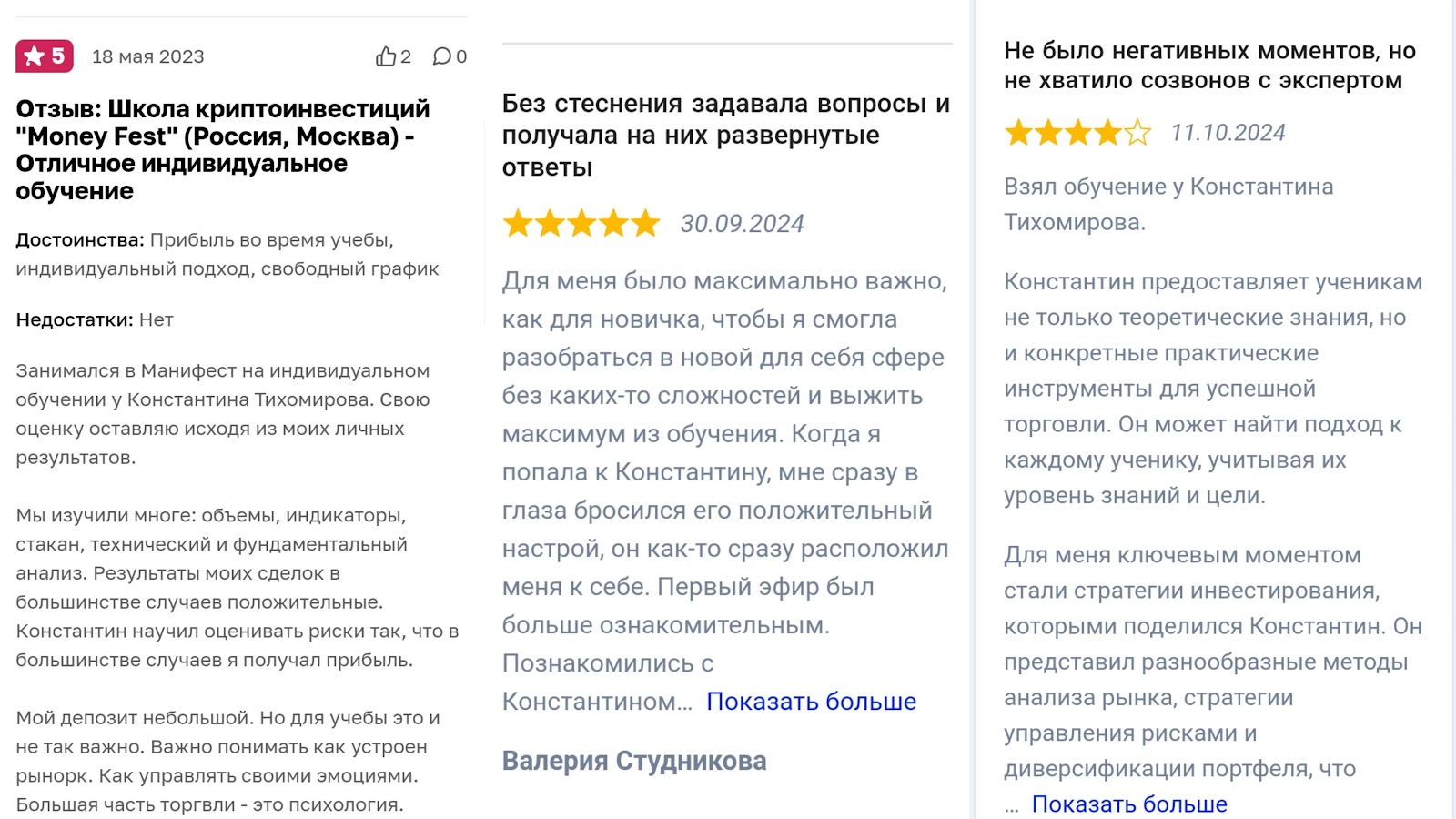This screenshot has width=1456, height=819.
Task: Select the last gold star in the 30.09.2024 rating
Action: click(644, 223)
